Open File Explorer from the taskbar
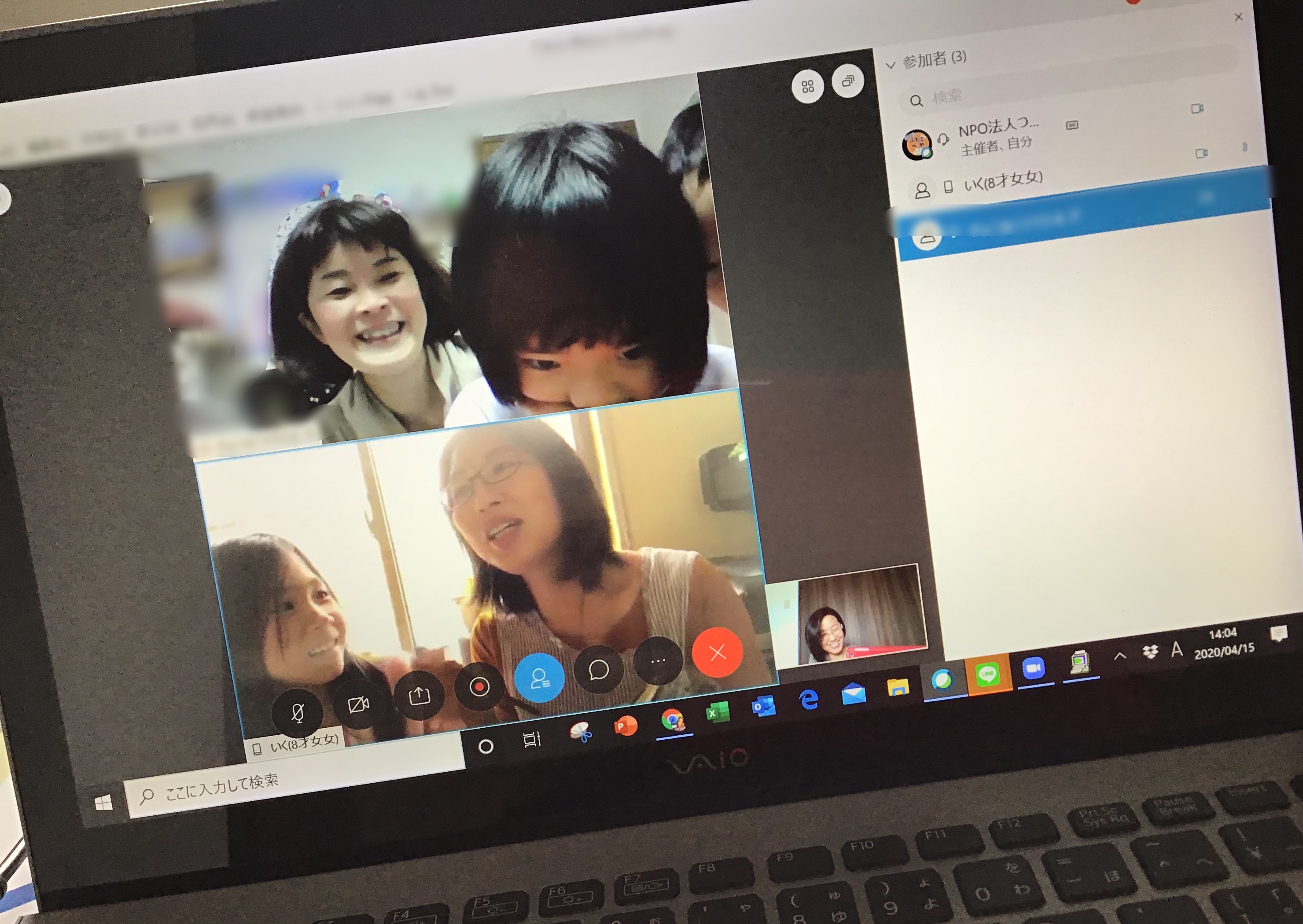 point(898,687)
